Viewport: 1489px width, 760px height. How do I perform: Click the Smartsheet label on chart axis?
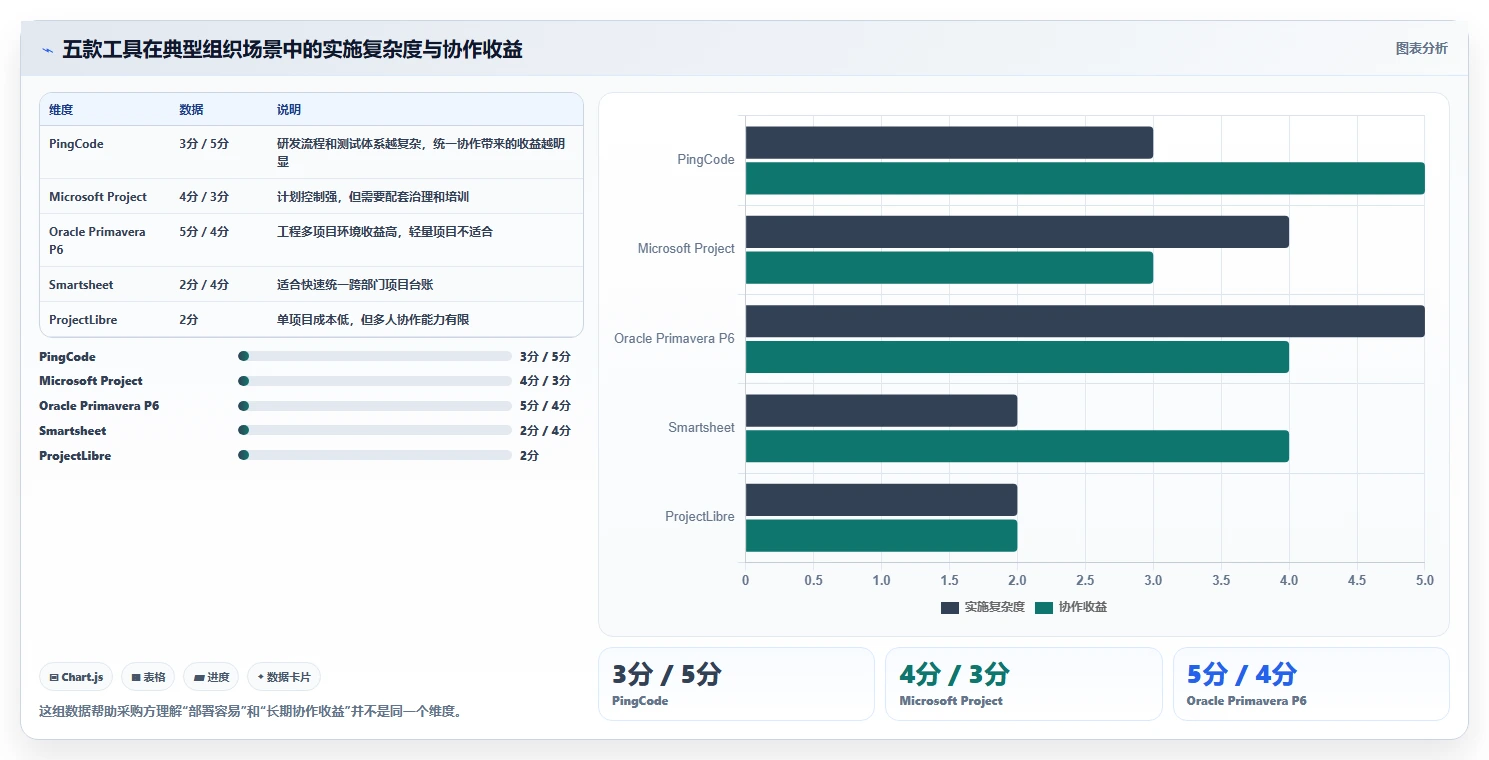click(701, 428)
